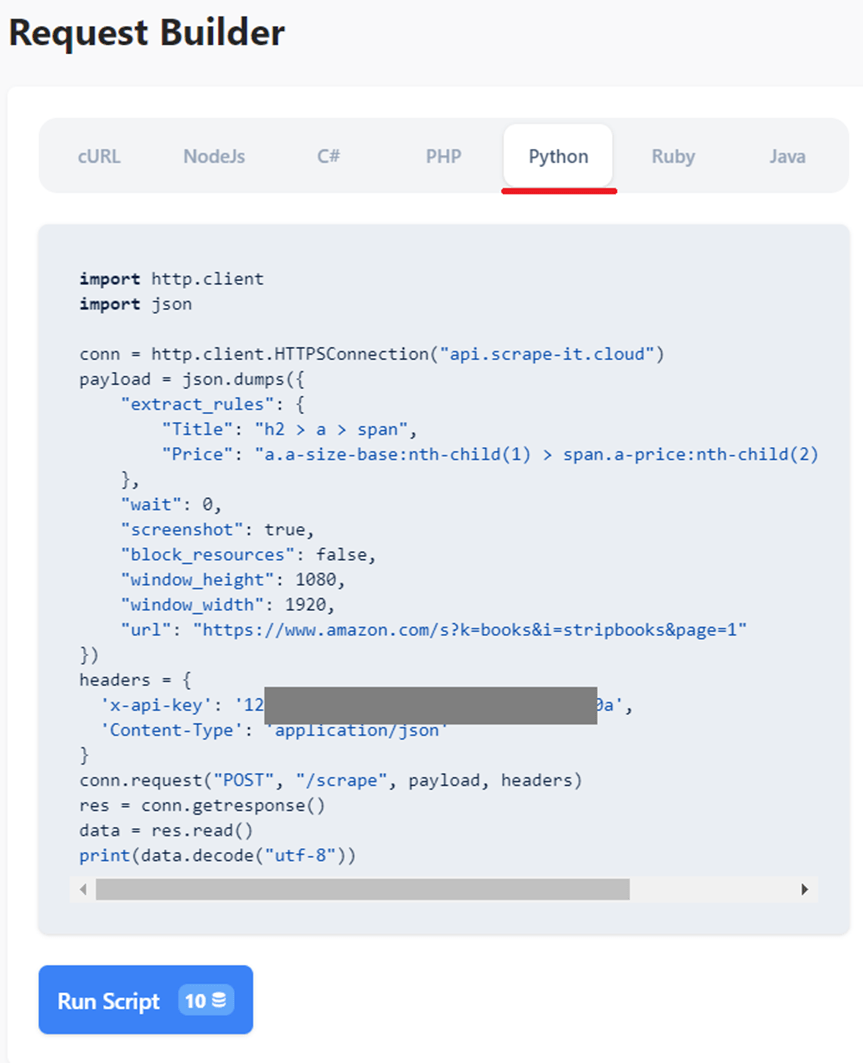
Task: Click the redacted x-api-key value
Action: point(430,705)
